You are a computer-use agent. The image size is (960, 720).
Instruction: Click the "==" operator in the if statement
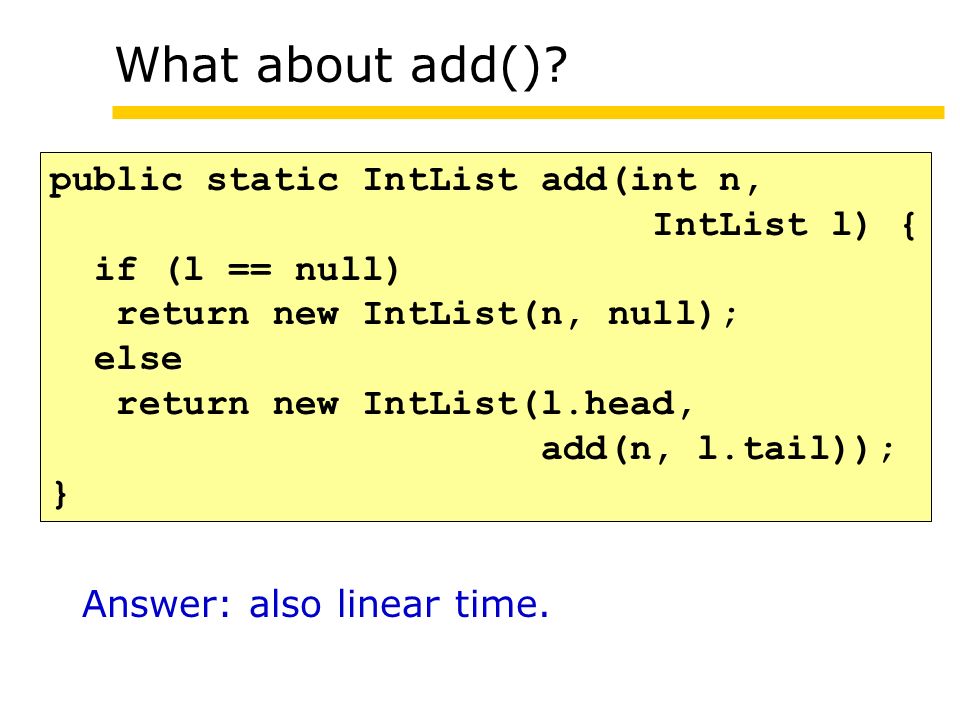(249, 270)
